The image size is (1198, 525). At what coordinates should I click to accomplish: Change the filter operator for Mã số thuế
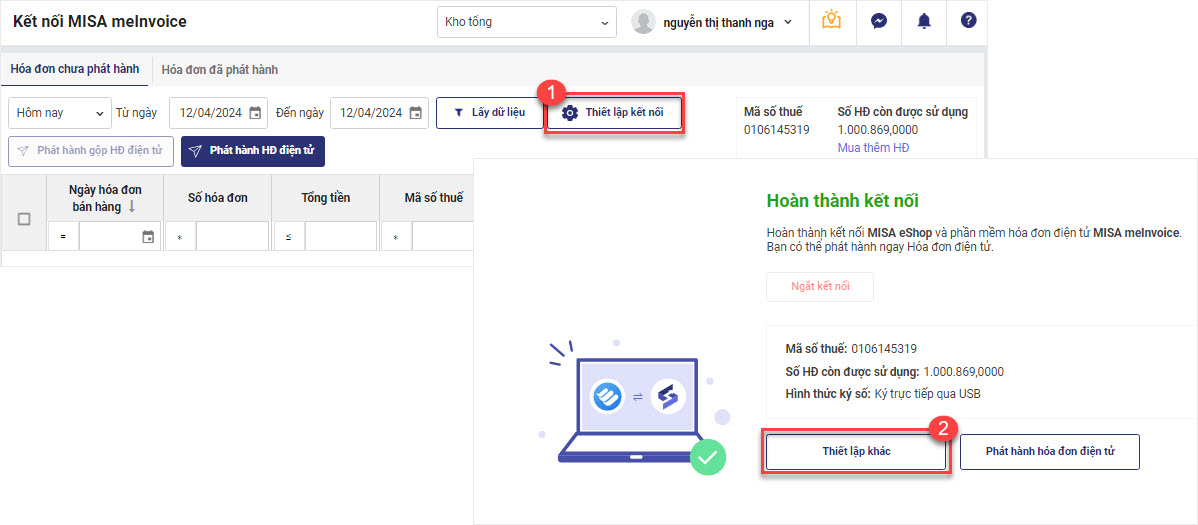click(397, 238)
